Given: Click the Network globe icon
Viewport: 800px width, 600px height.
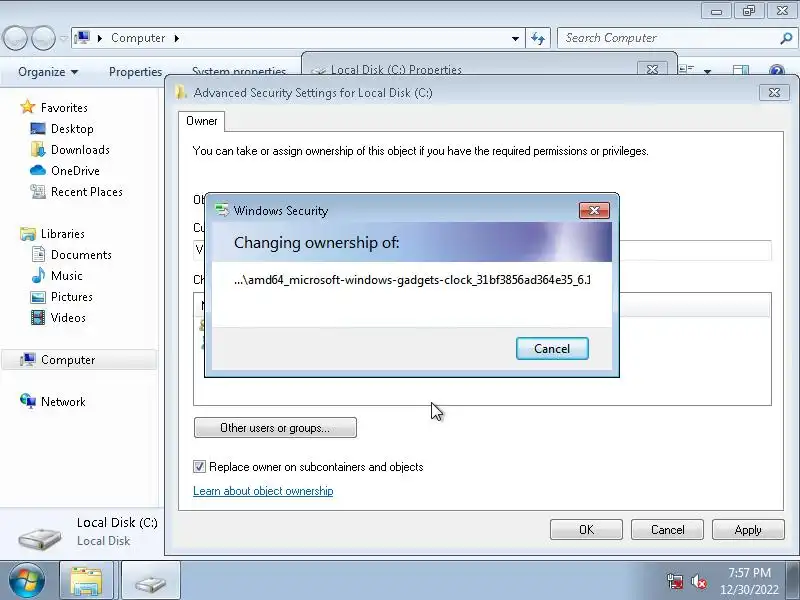Looking at the screenshot, I should coord(28,402).
